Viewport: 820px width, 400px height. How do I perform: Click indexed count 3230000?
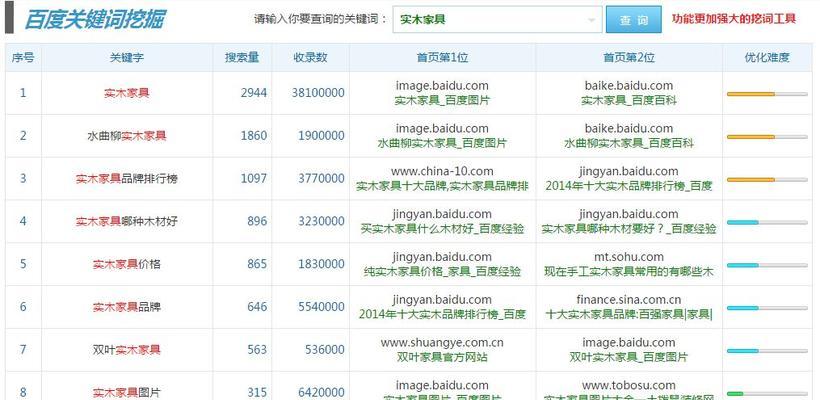321,221
